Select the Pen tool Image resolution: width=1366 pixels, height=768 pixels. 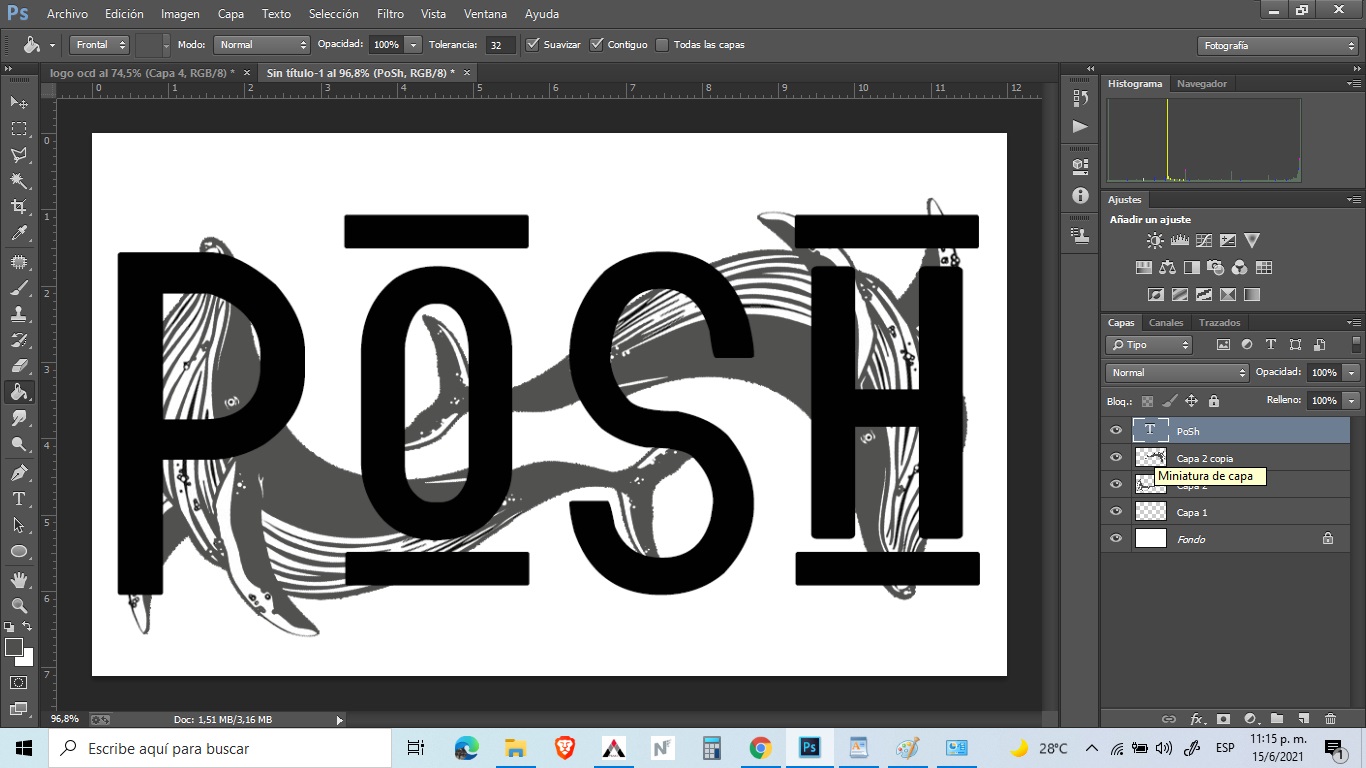click(x=19, y=472)
